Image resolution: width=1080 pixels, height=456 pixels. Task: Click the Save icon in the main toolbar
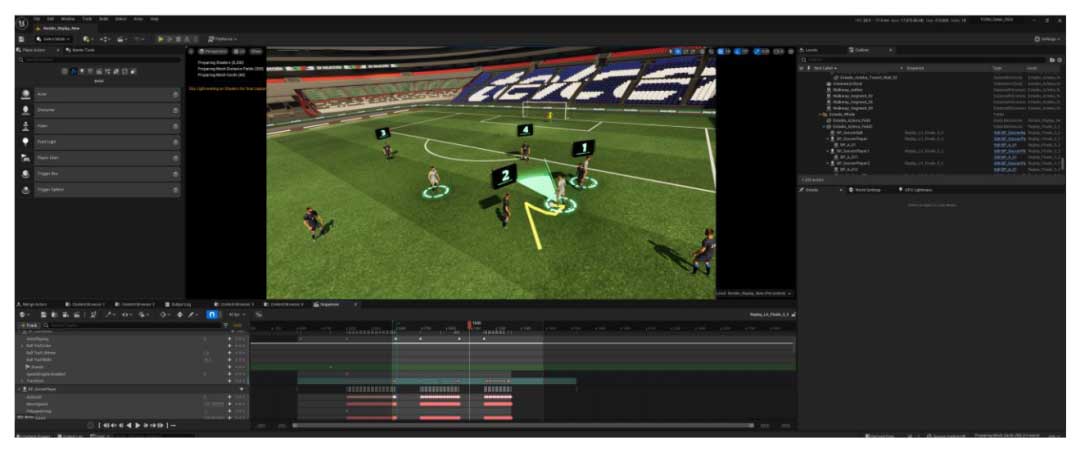pyautogui.click(x=21, y=39)
